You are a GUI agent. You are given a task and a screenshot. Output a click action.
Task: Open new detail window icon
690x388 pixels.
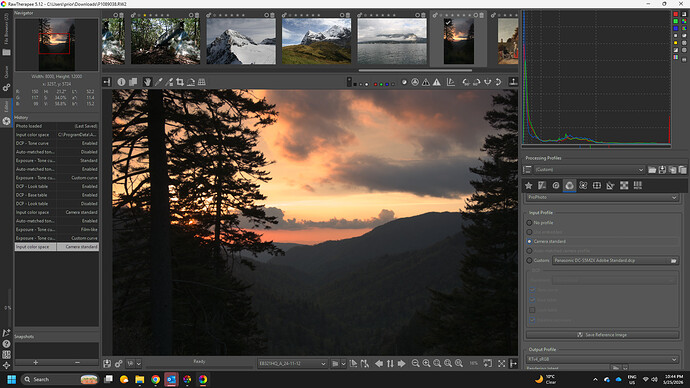(488, 363)
